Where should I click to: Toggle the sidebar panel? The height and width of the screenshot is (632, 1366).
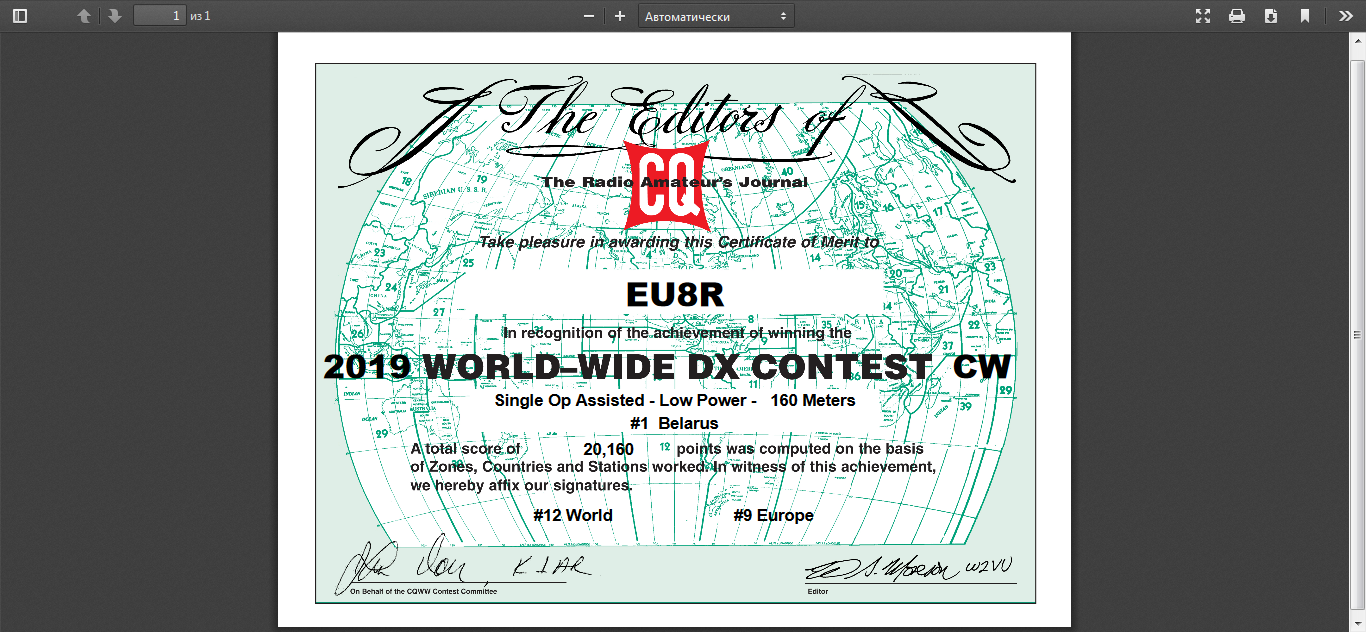(x=19, y=16)
